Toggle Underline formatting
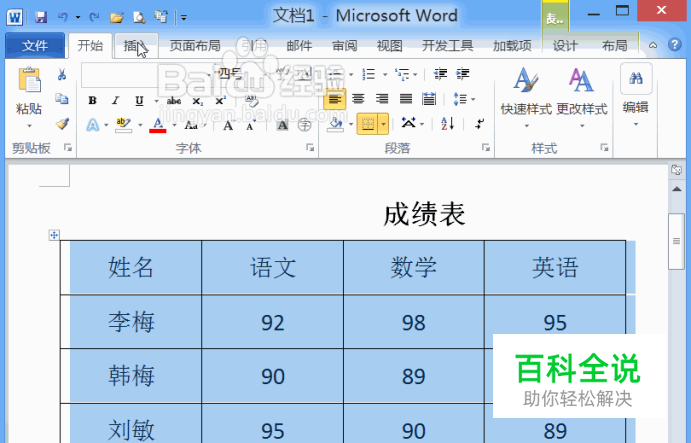691x443 pixels. 139,101
